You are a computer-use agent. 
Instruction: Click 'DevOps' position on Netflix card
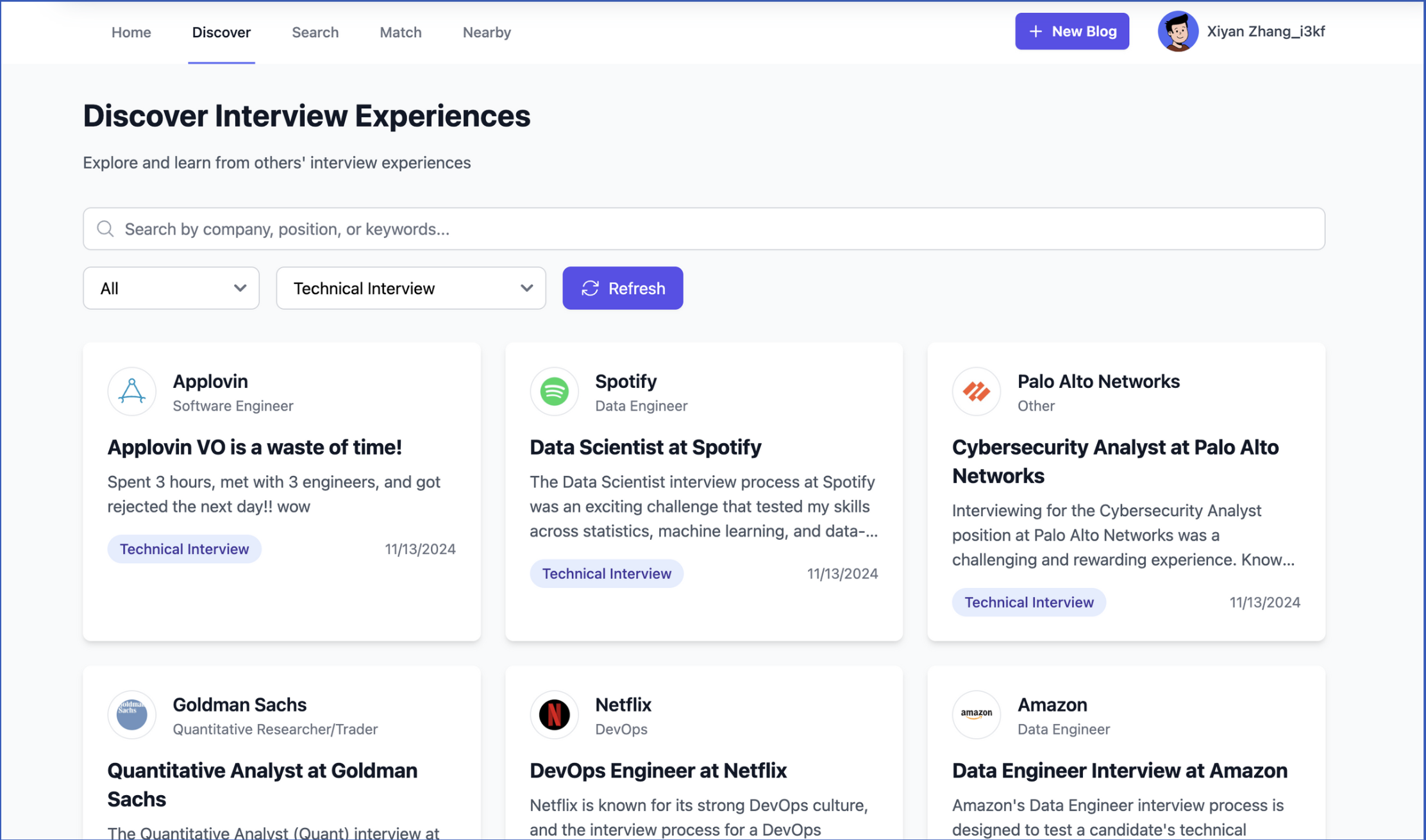click(621, 729)
